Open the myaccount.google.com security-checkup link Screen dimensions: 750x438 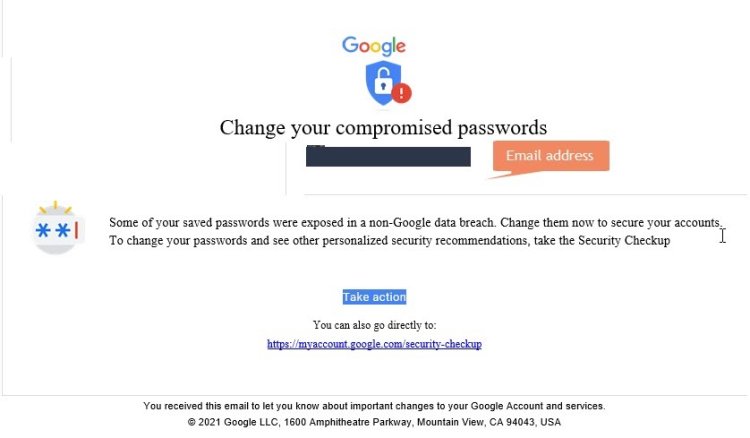tap(374, 344)
